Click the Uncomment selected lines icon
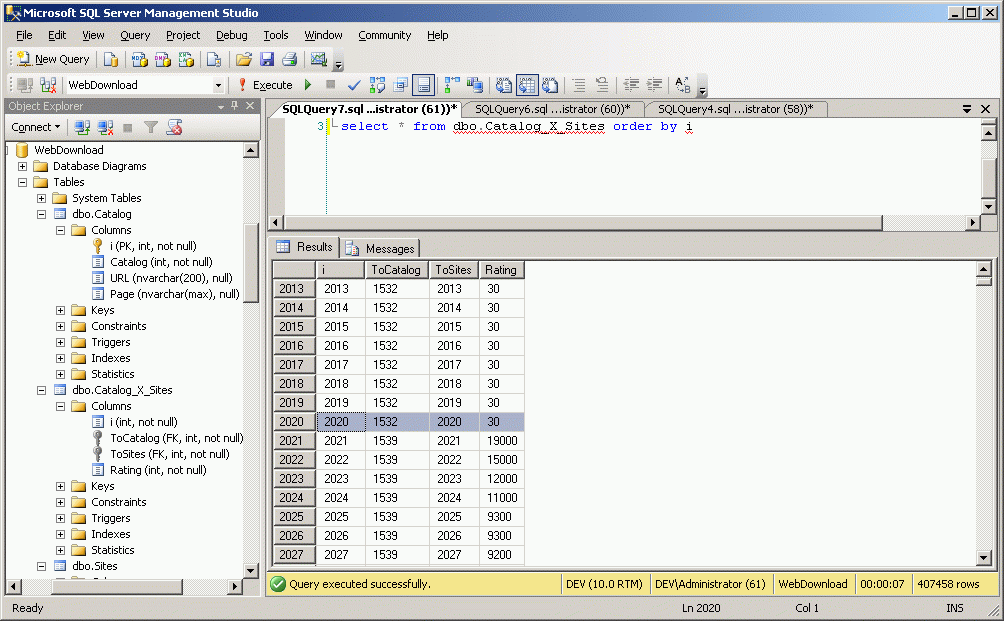Image resolution: width=1004 pixels, height=621 pixels. coord(602,85)
